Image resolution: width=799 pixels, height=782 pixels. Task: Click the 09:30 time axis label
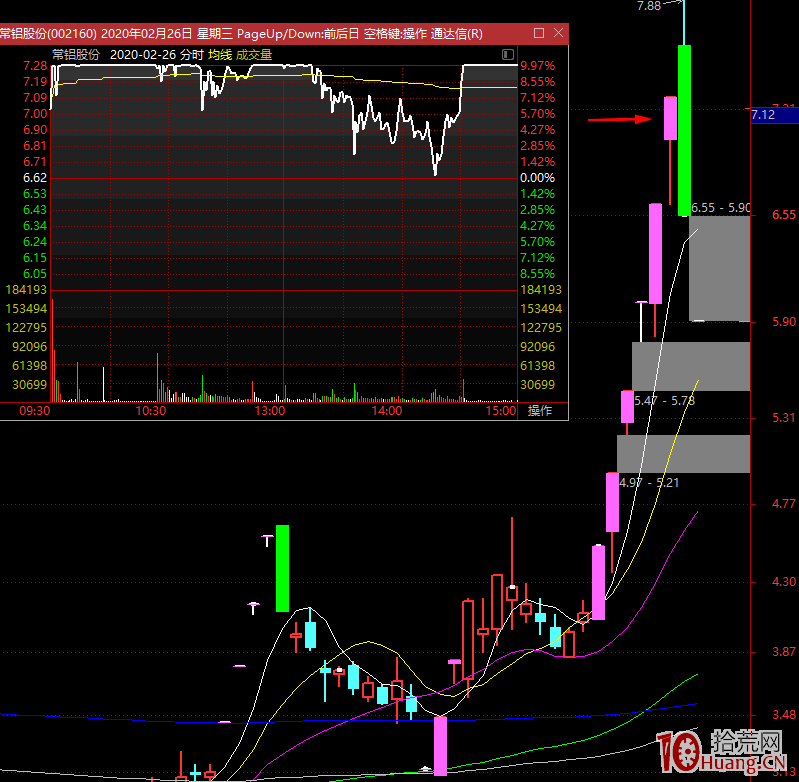pyautogui.click(x=35, y=411)
